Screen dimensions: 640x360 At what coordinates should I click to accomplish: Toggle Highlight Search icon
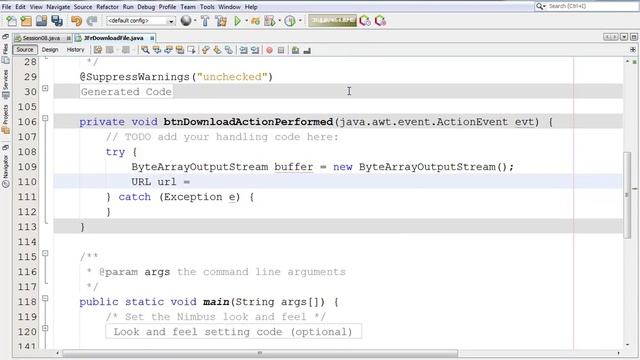pyautogui.click(x=180, y=50)
